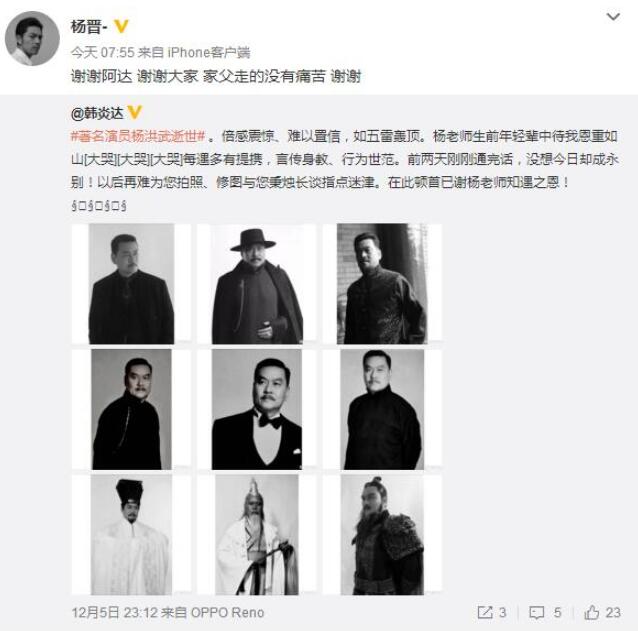638x631 pixels.
Task: Open the first portrait photo in the grid
Action: pyautogui.click(x=131, y=284)
